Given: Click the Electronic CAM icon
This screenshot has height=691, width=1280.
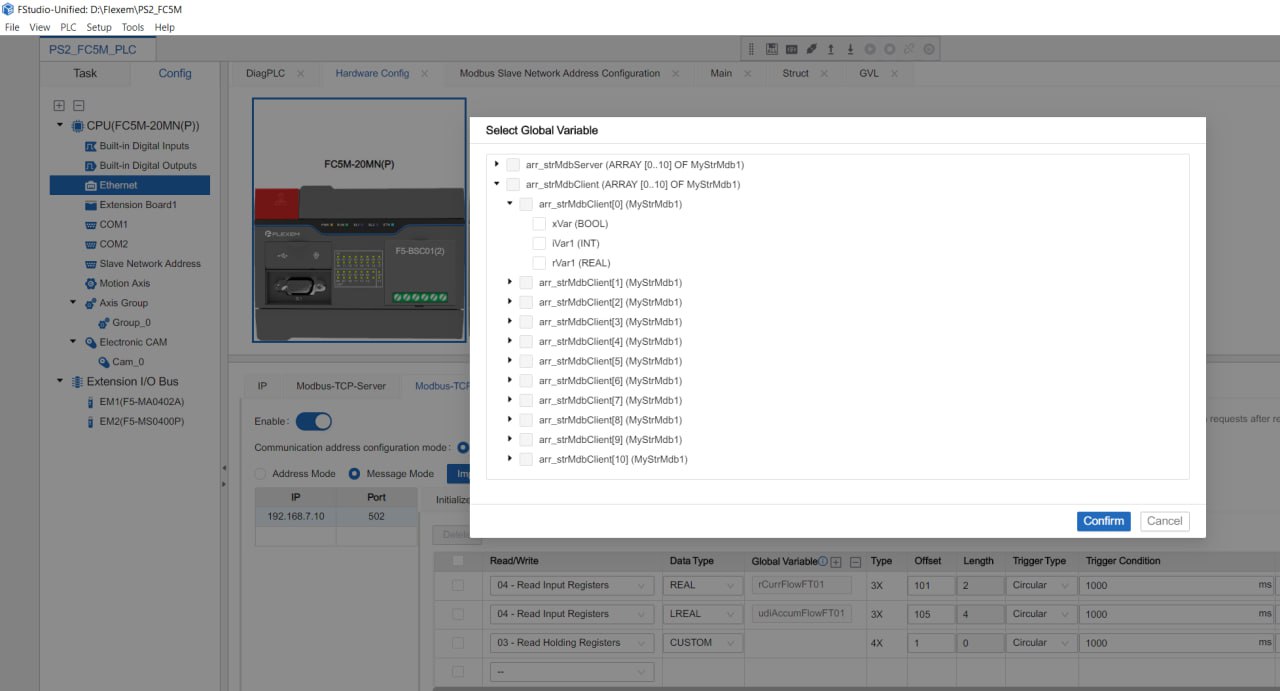Looking at the screenshot, I should (x=90, y=342).
